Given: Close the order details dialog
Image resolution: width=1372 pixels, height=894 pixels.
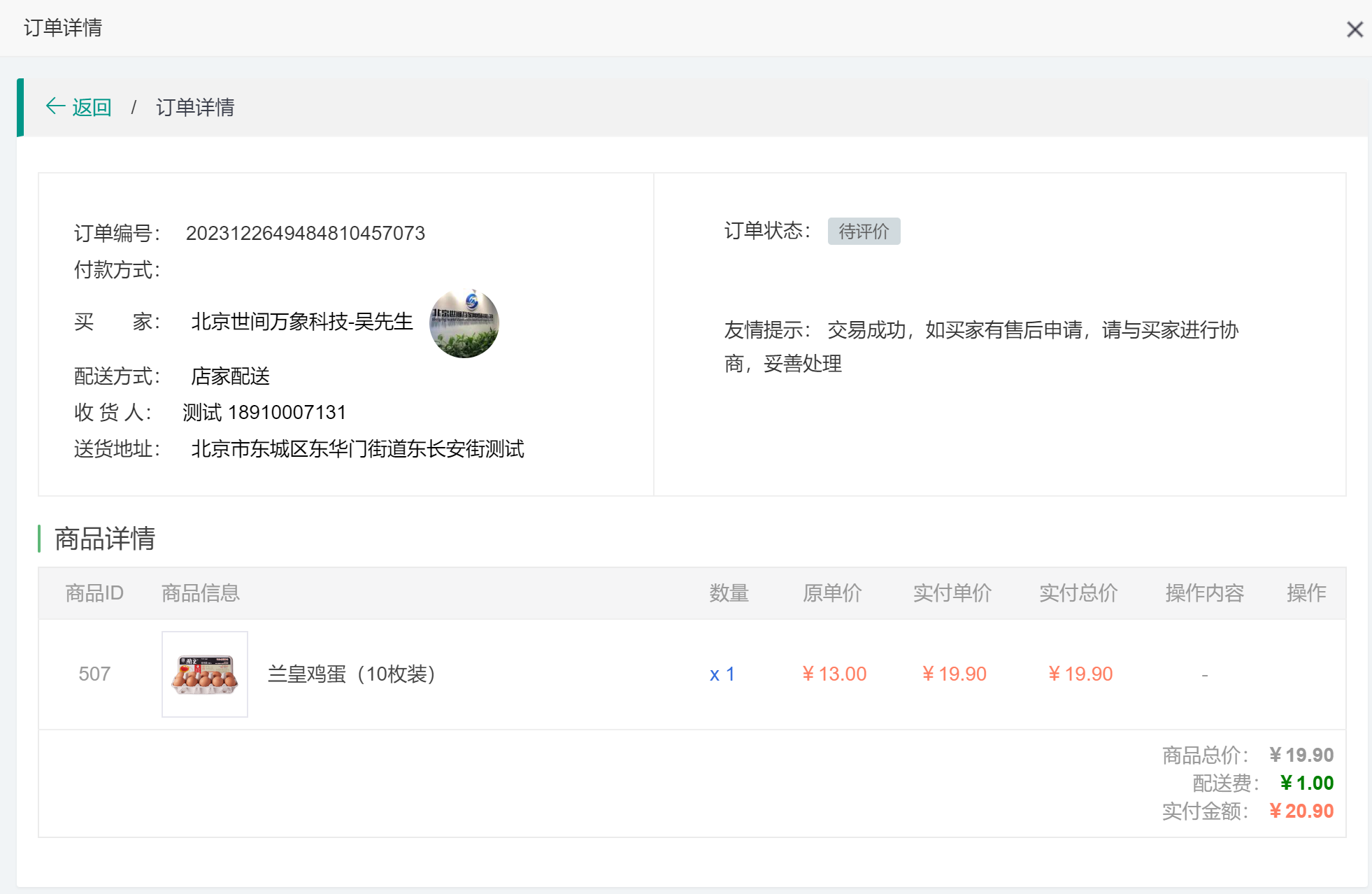Looking at the screenshot, I should [1355, 29].
